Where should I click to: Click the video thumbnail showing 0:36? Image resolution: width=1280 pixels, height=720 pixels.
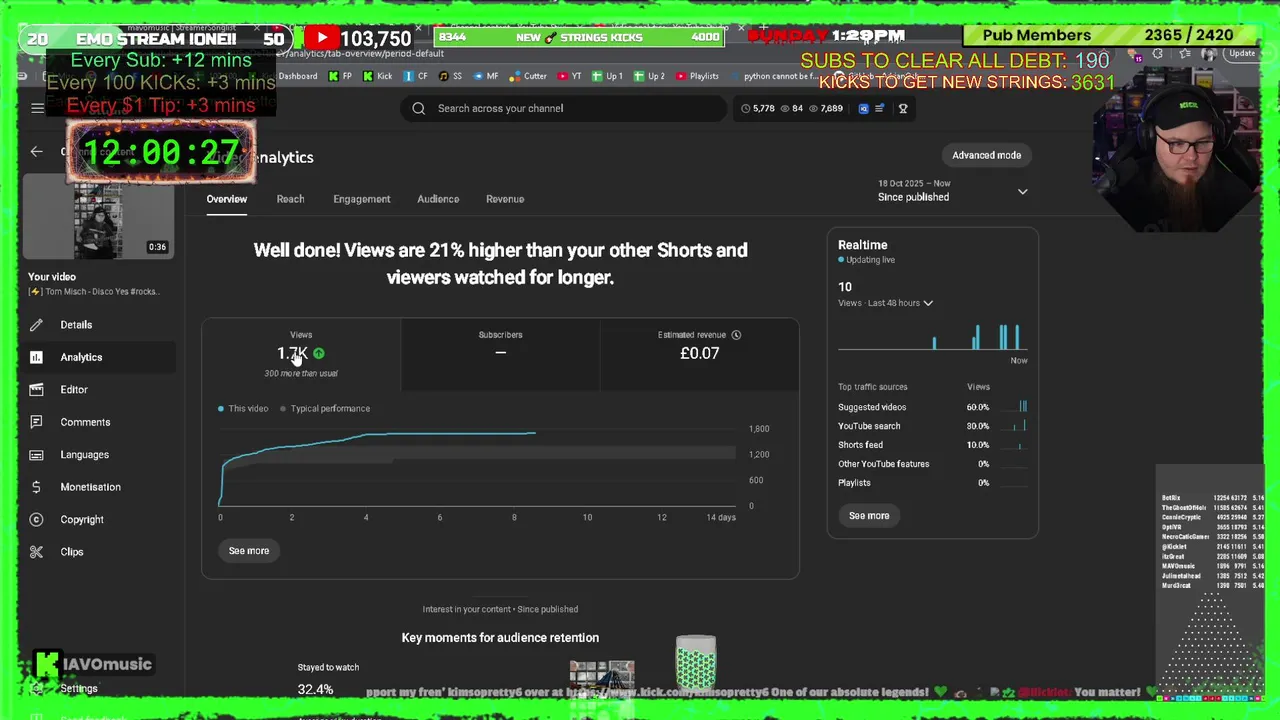[x=99, y=216]
